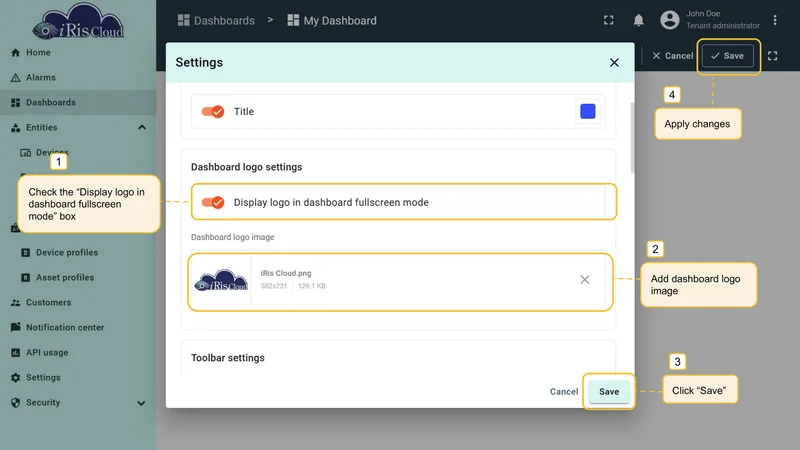Click the iRis Cloud.png file name
This screenshot has height=450, width=800.
(x=286, y=273)
